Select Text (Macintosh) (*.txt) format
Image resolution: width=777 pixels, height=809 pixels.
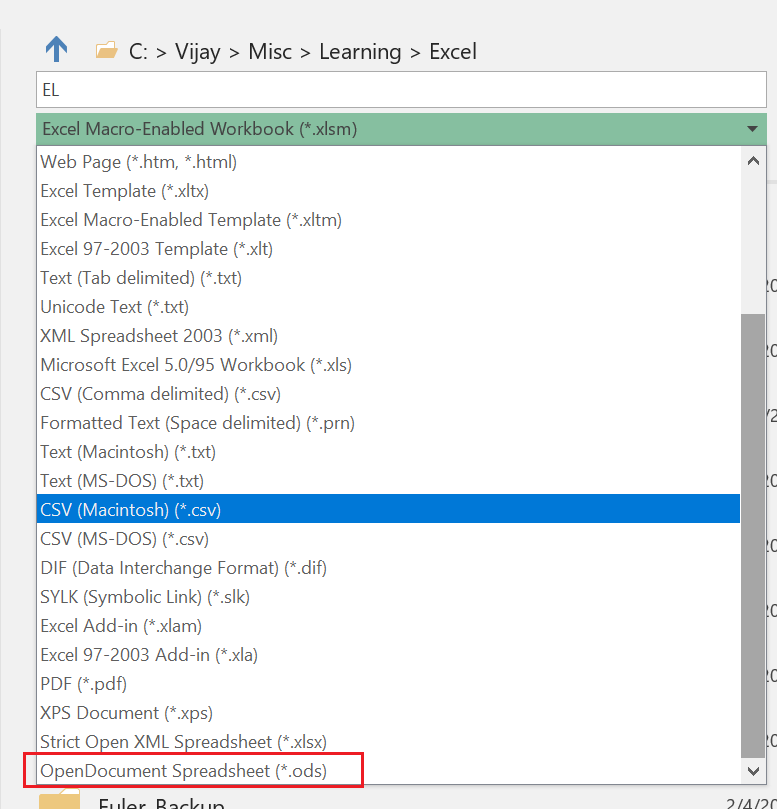(388, 452)
